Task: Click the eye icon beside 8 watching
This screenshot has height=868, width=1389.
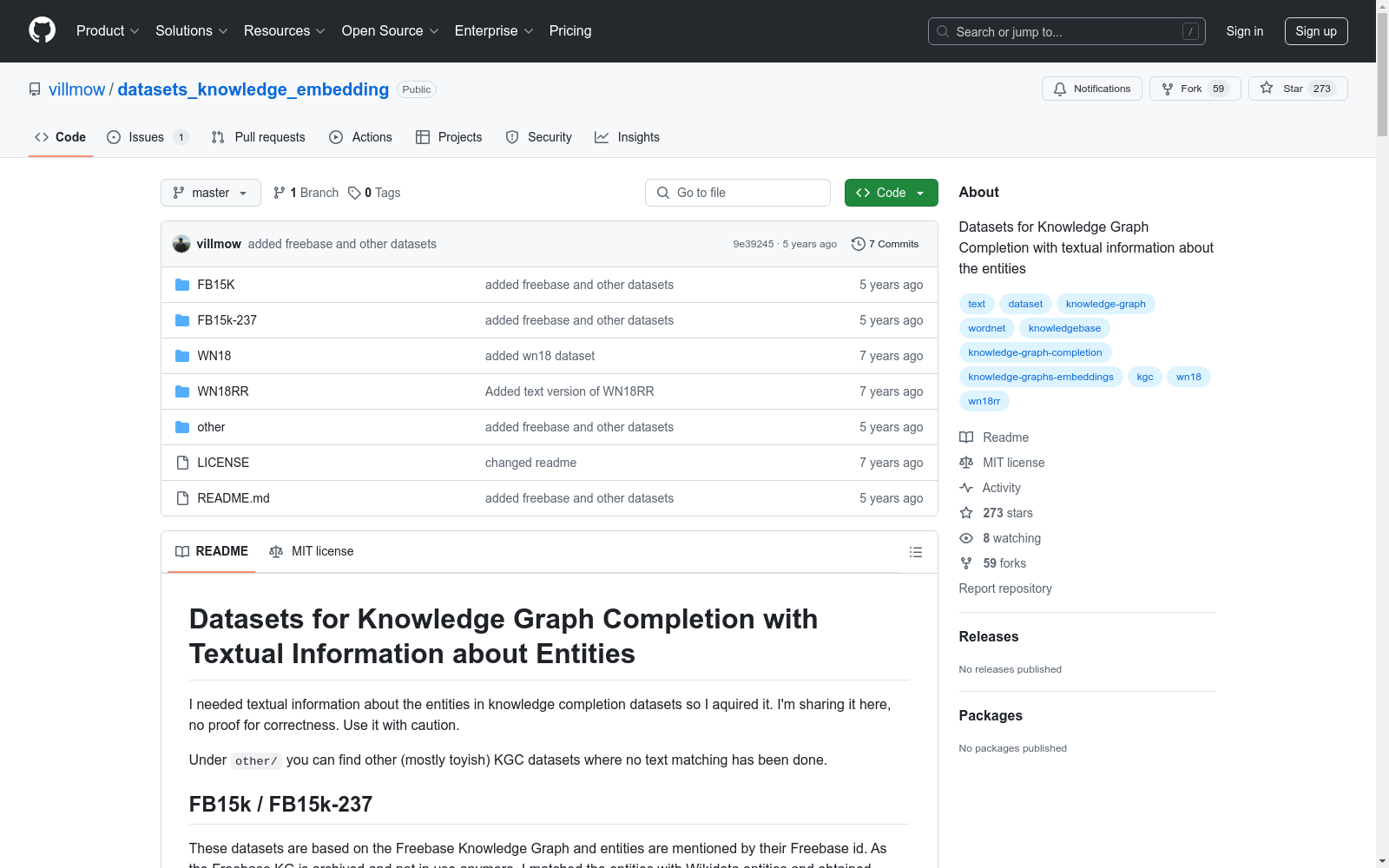Action: click(x=966, y=538)
